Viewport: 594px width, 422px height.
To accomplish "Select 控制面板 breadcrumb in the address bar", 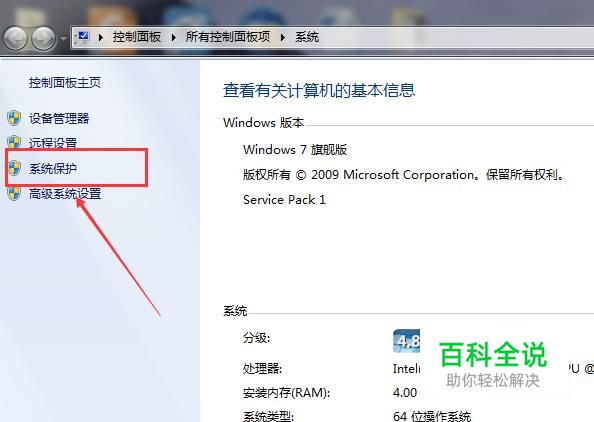I will [137, 37].
